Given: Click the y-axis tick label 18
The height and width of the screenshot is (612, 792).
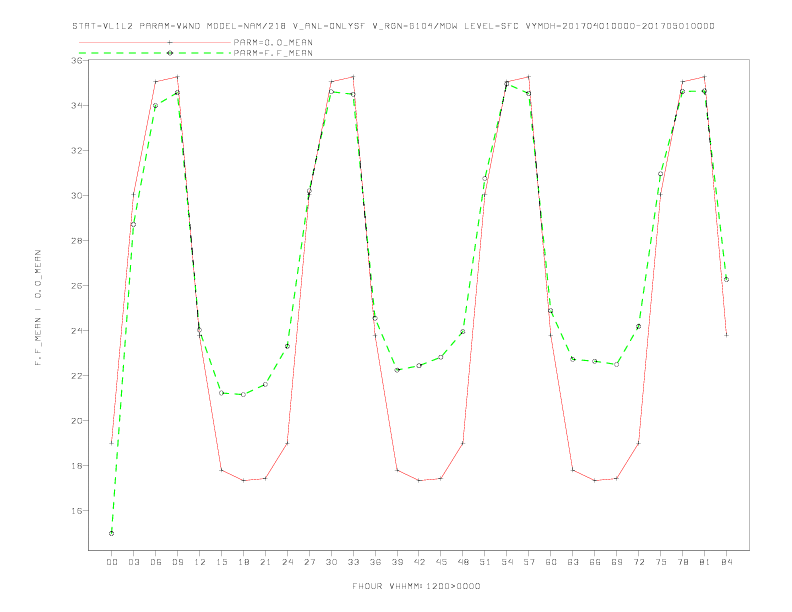Looking at the screenshot, I should pos(77,466).
